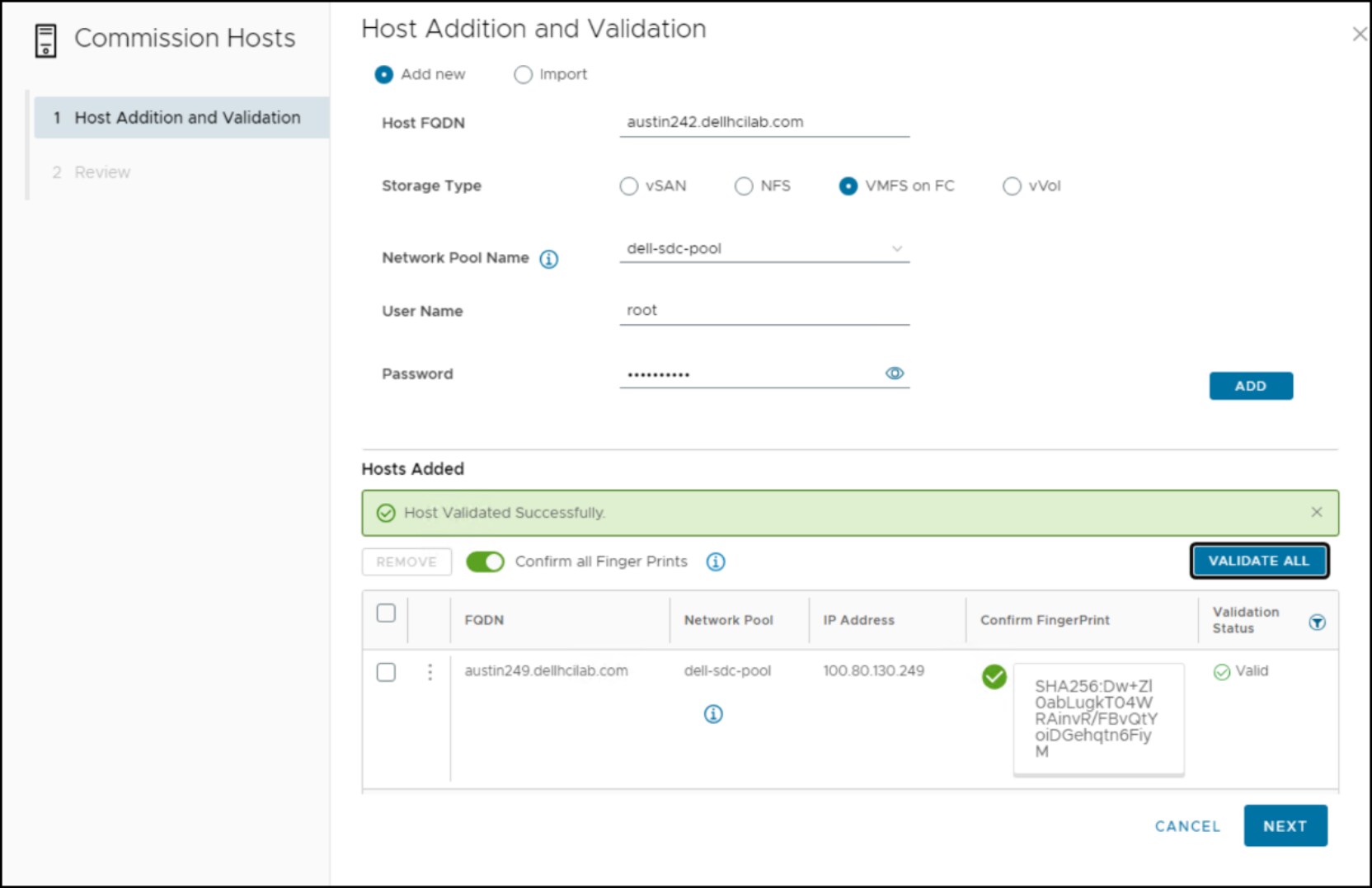The width and height of the screenshot is (1372, 888).
Task: Click the Confirm FingerPrint column header
Action: click(1045, 620)
